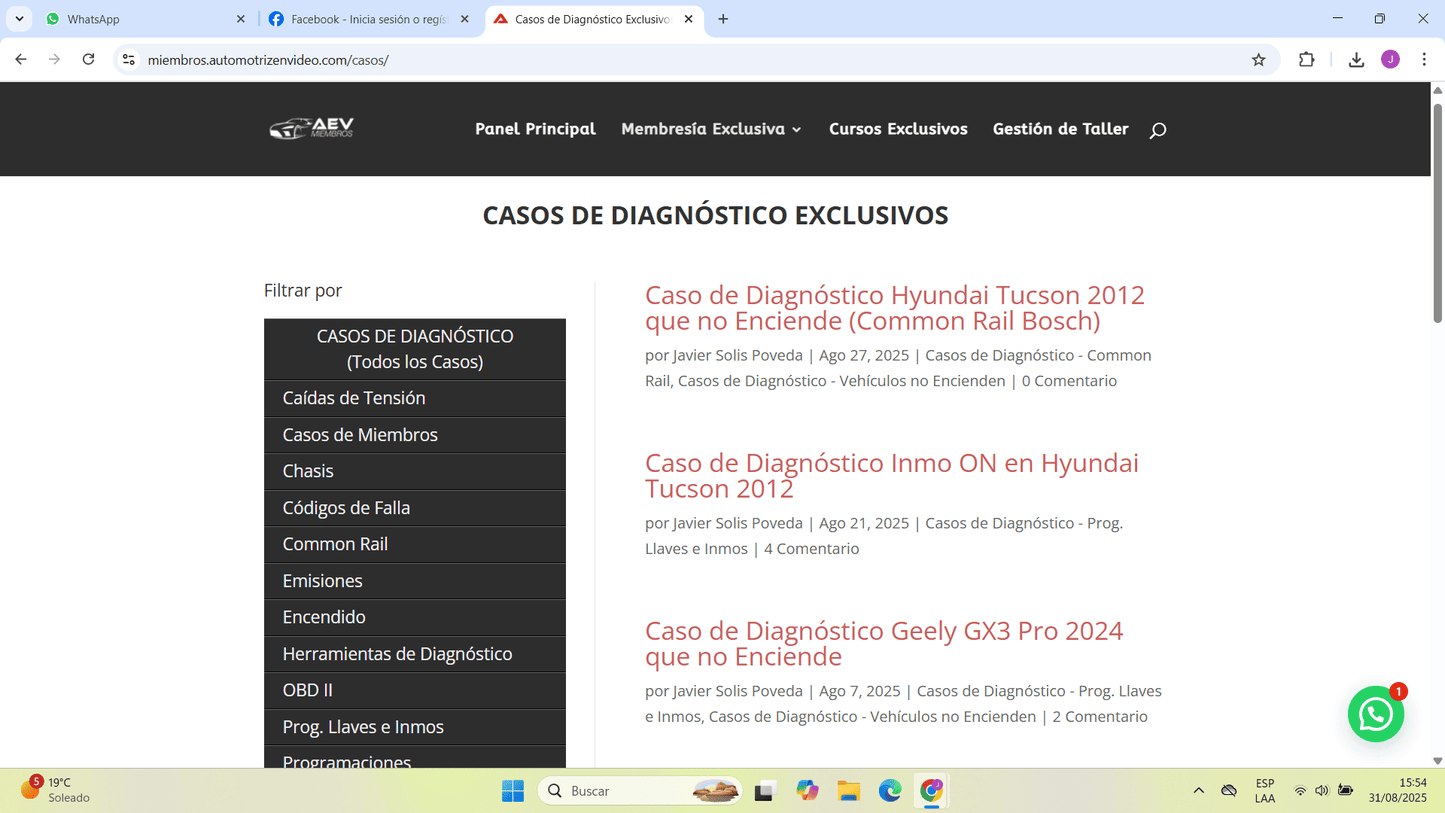Screen dimensions: 1445x813
Task: Open the Hyundai Tucson 2012 Common Rail case
Action: point(894,307)
